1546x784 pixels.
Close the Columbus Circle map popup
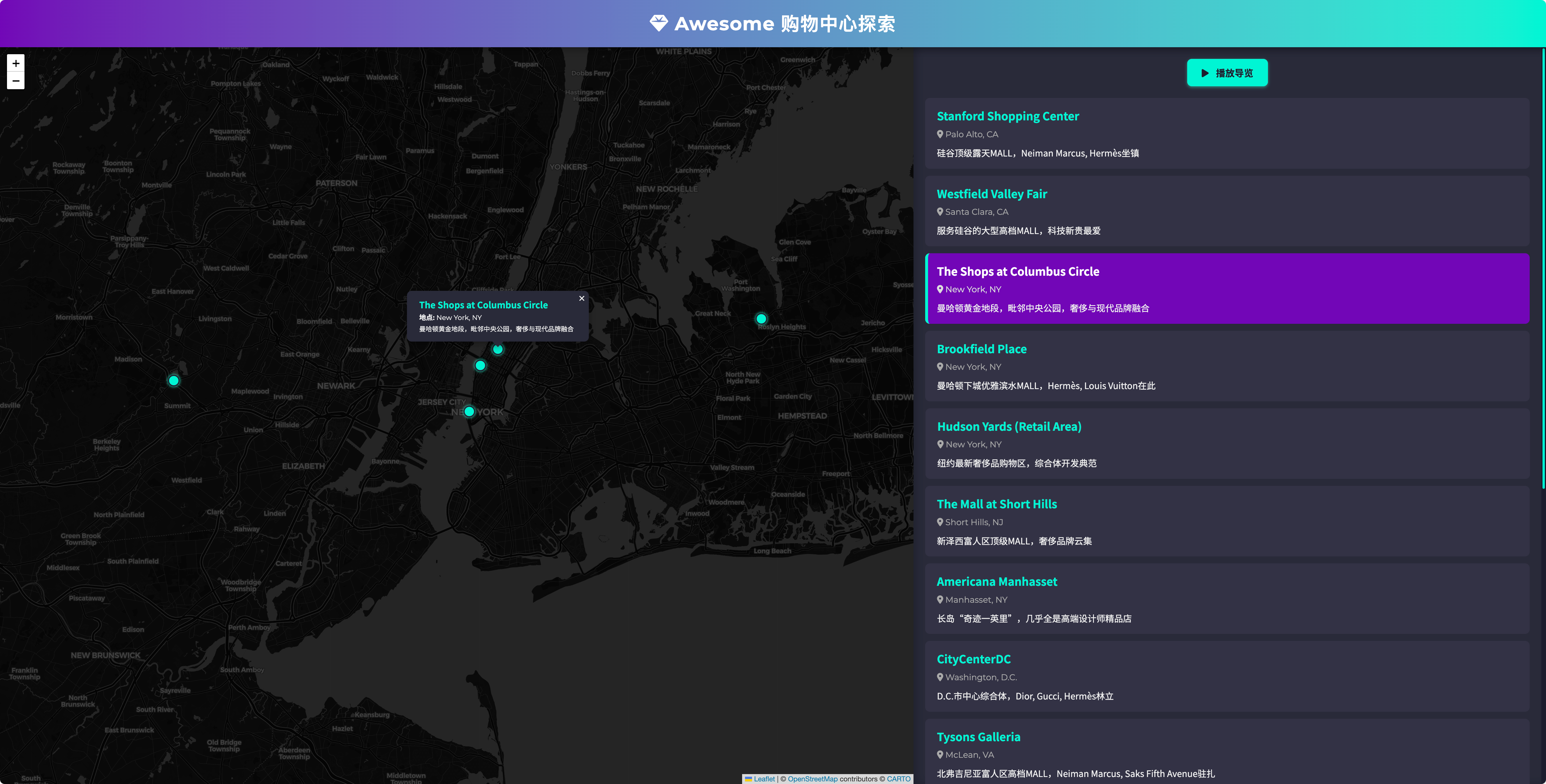point(581,298)
